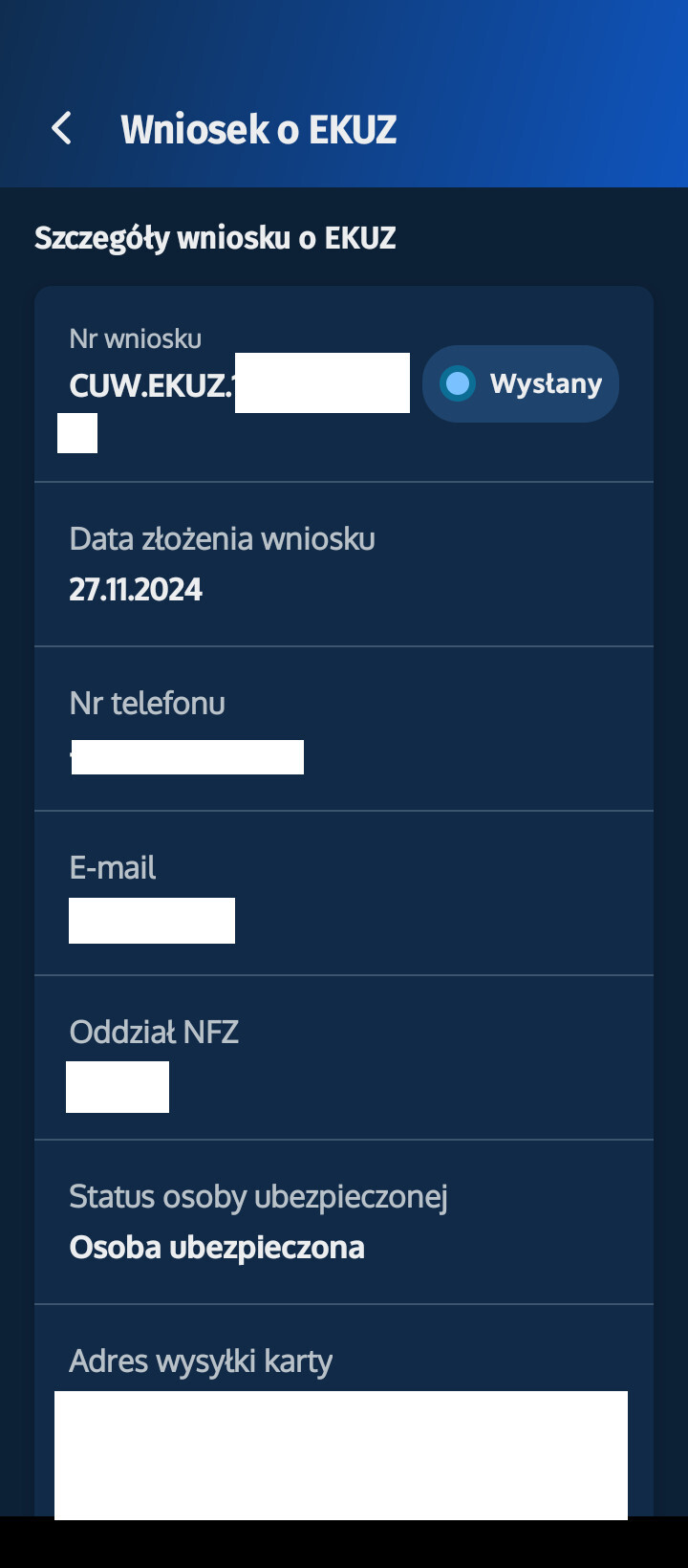Click the redacted e-mail address value
Viewport: 688px width, 1568px height.
[152, 921]
